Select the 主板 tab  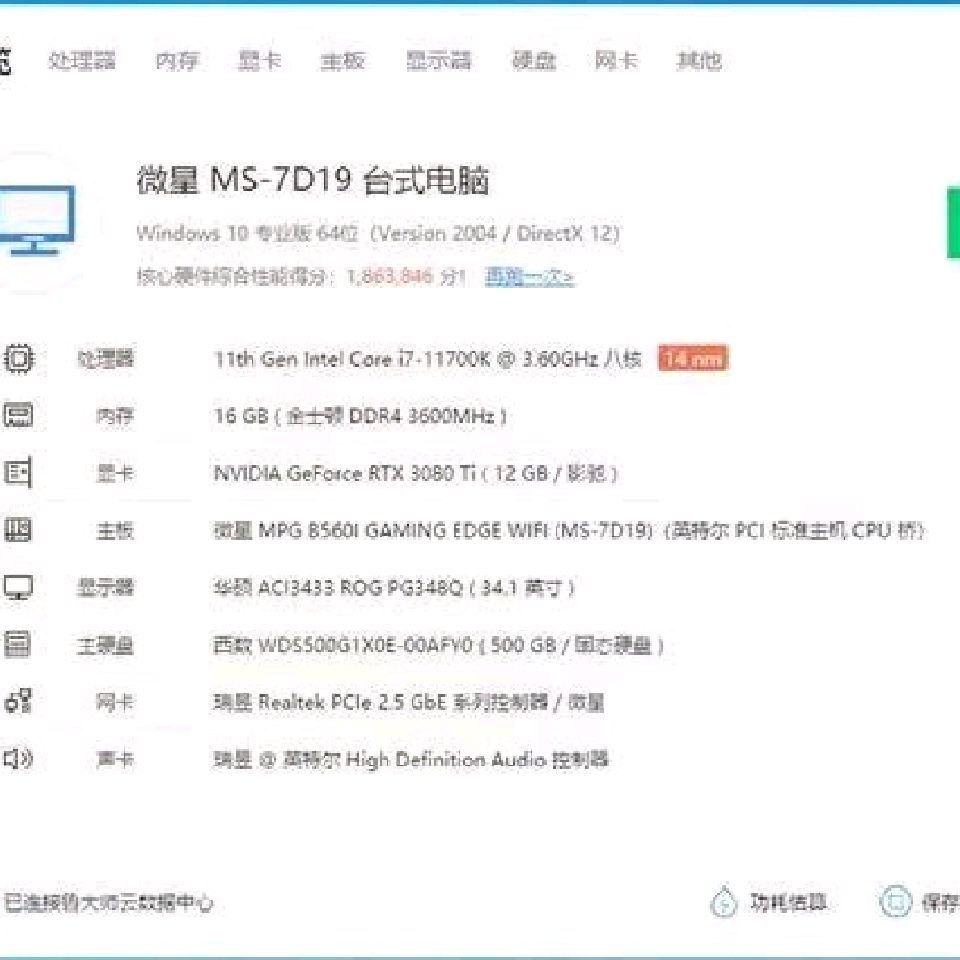point(343,61)
